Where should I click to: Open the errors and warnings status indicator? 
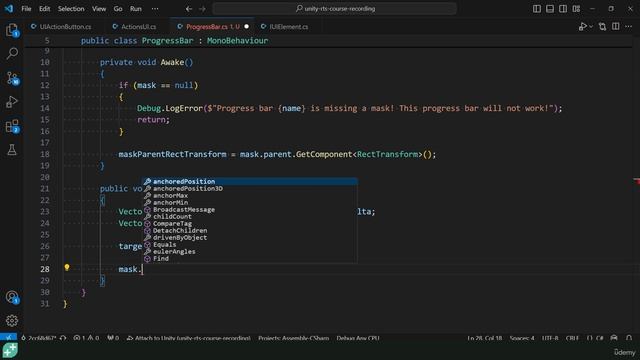[86, 338]
